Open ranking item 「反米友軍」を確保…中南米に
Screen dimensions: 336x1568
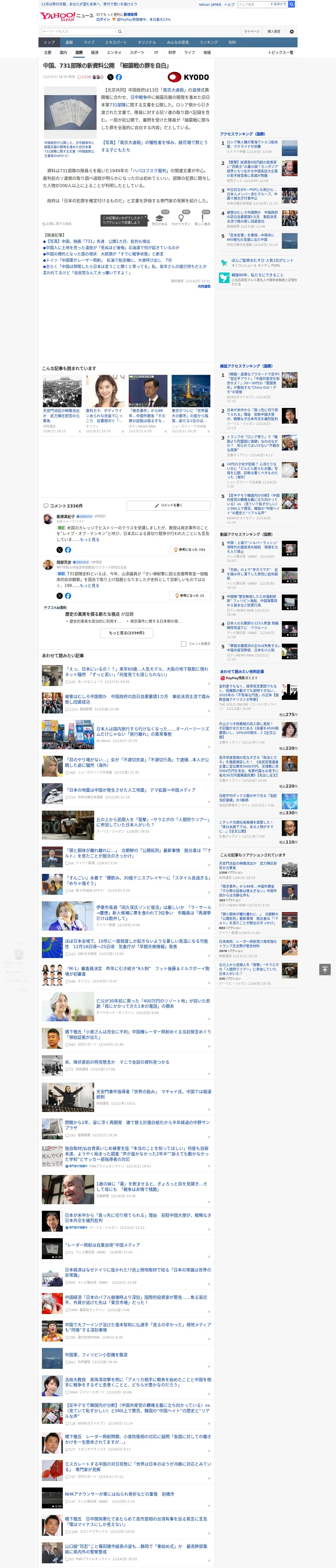pos(251,237)
